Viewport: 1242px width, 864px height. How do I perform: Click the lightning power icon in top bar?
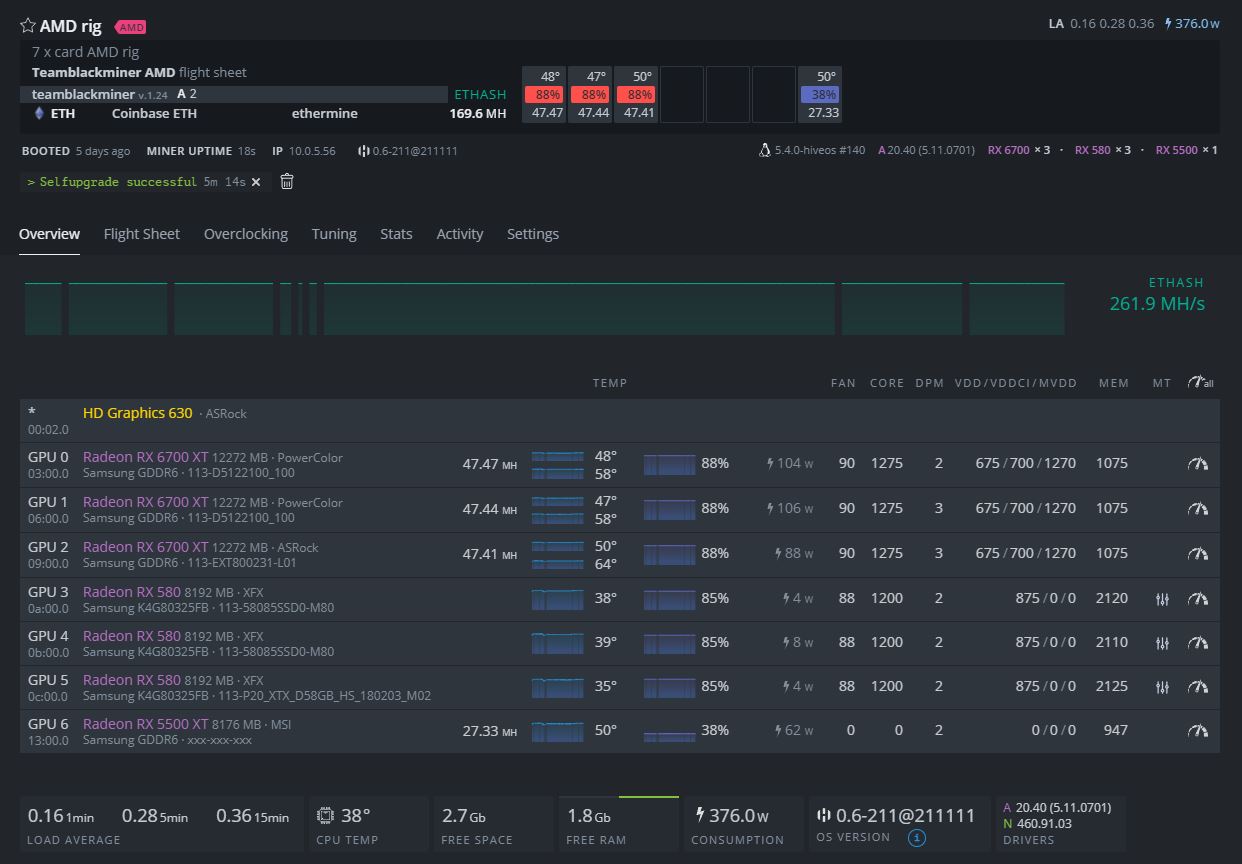click(x=1166, y=22)
